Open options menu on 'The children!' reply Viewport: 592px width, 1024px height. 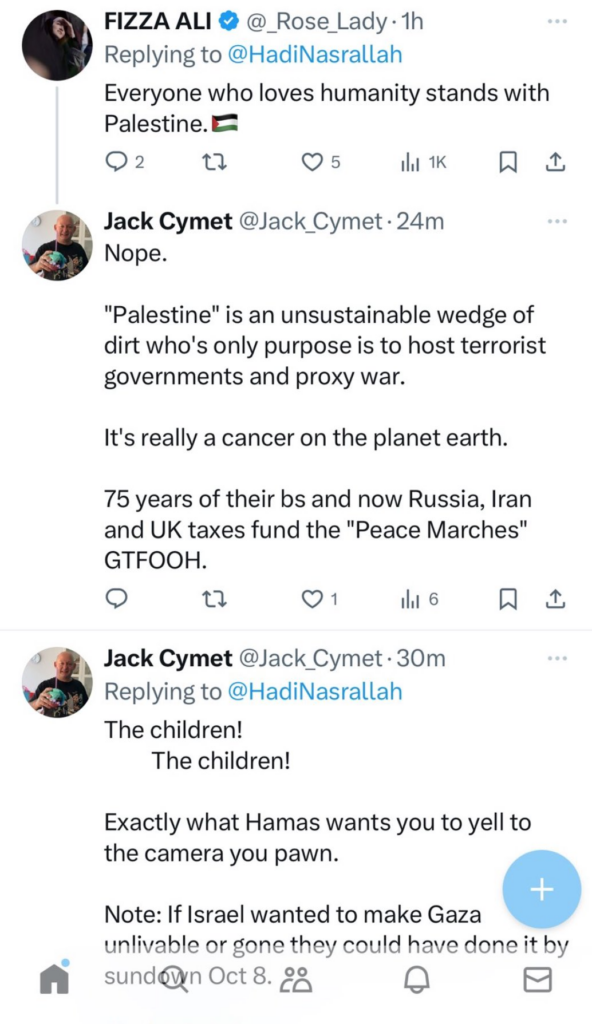(x=556, y=658)
